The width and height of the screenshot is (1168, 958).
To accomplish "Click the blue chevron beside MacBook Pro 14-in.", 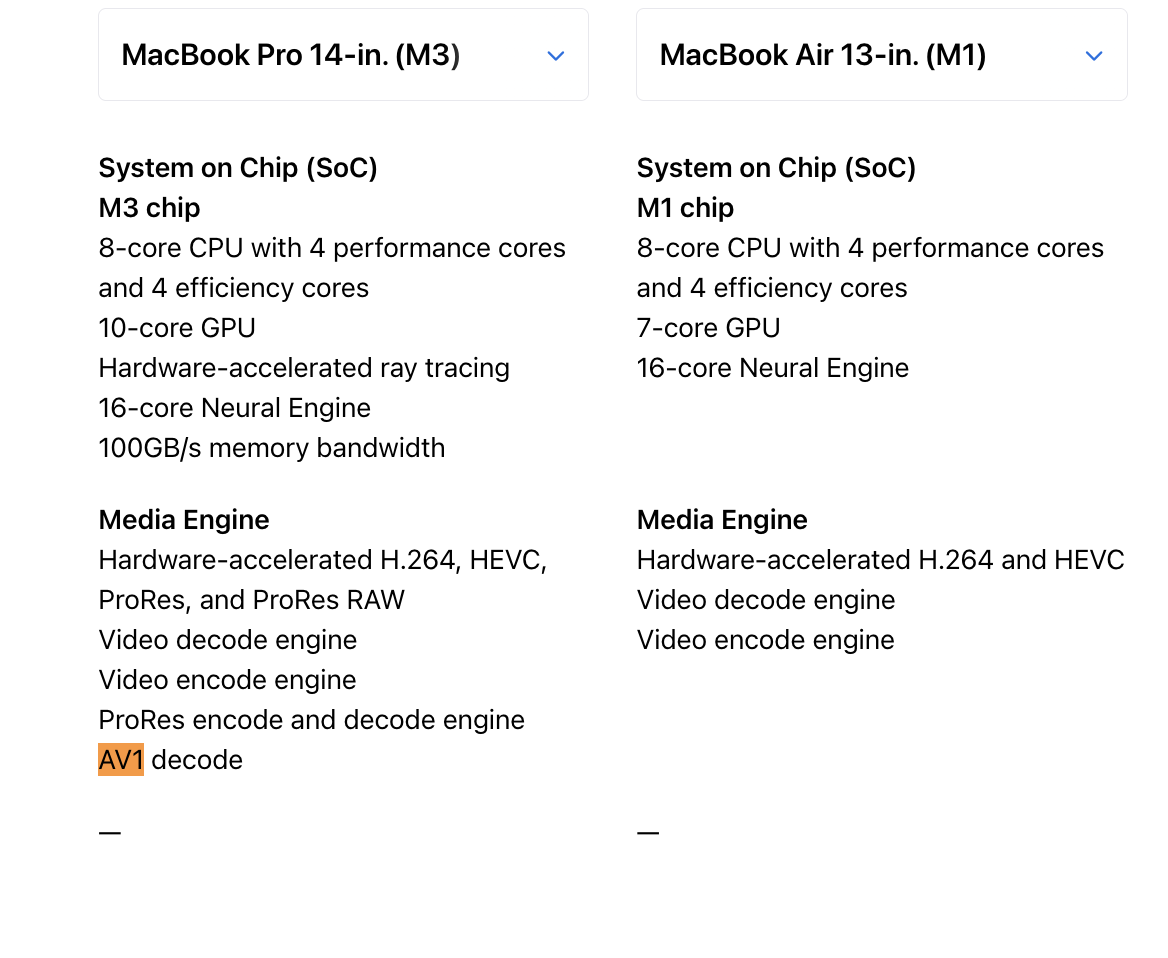I will [x=556, y=56].
